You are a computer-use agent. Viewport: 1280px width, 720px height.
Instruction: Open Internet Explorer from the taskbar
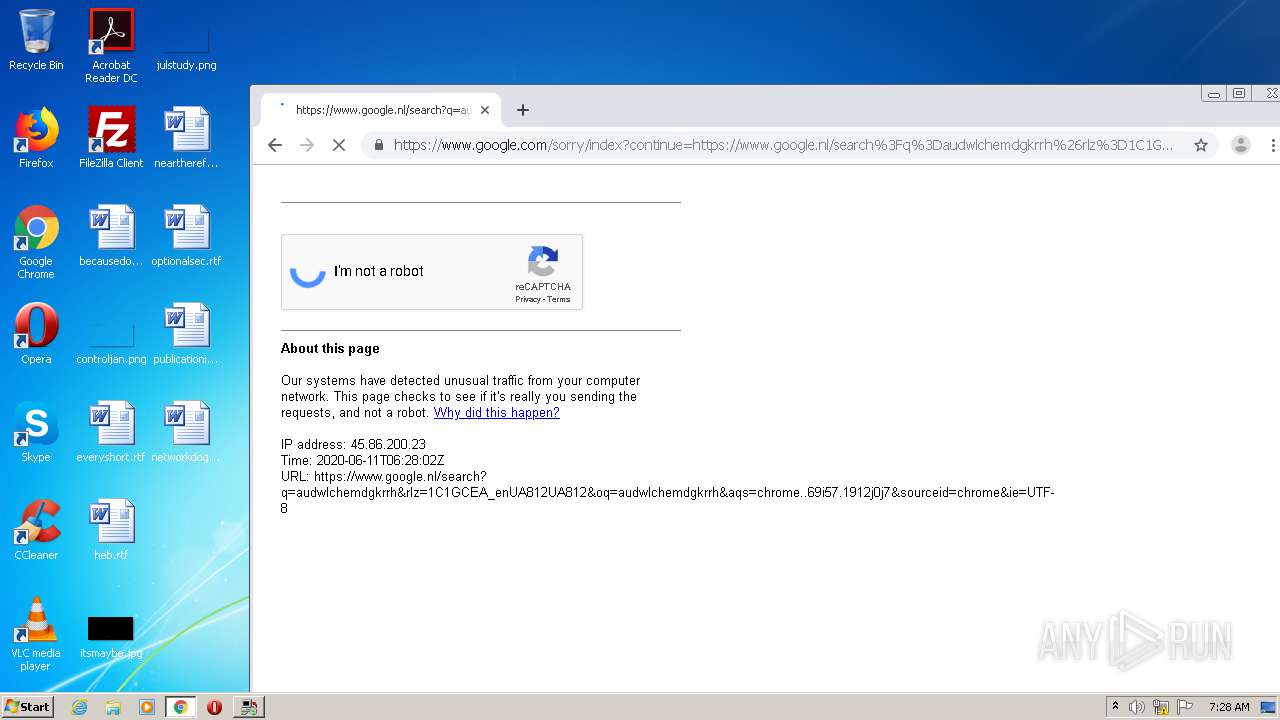[x=79, y=707]
